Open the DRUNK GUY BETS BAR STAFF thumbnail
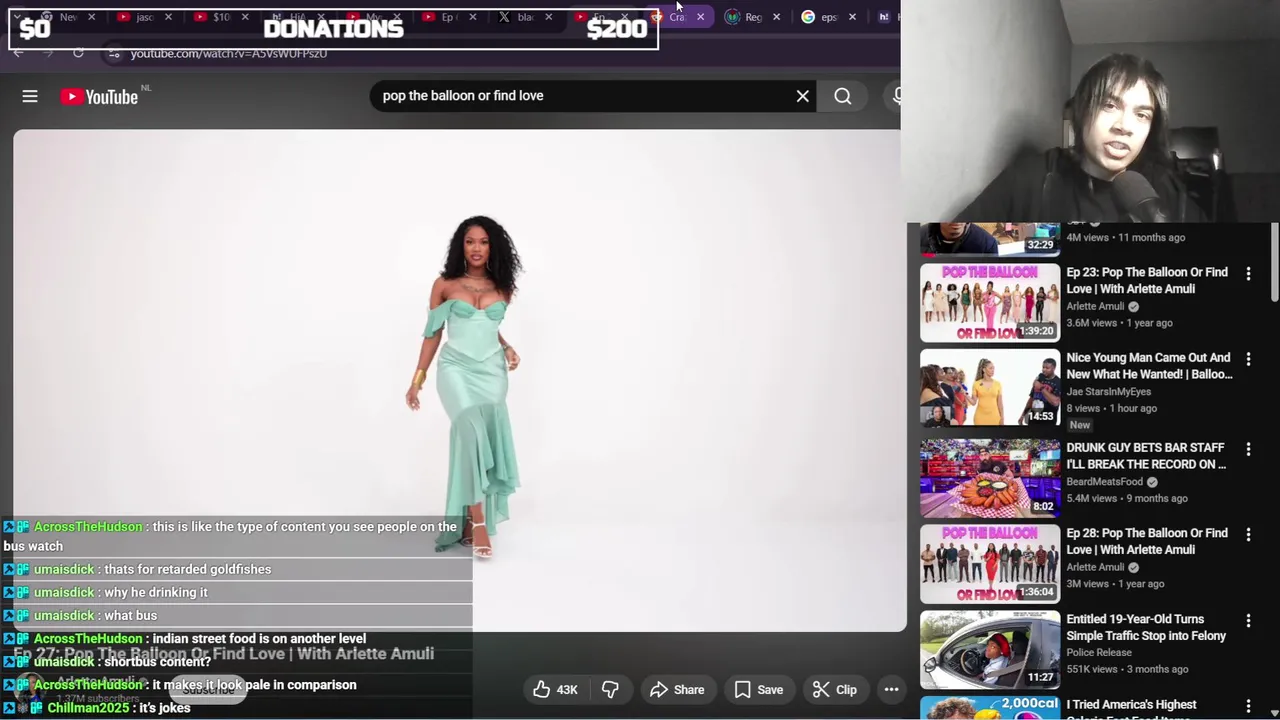1280x720 pixels. 990,478
